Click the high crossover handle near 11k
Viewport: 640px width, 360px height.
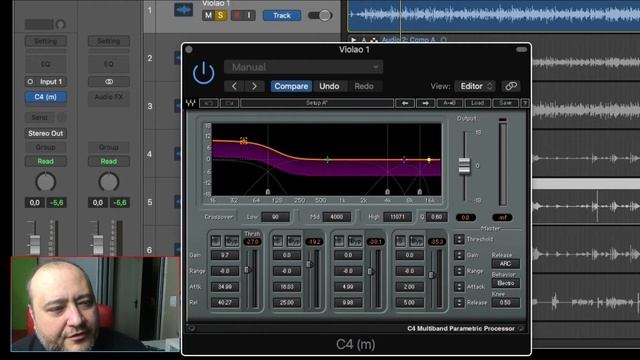coord(420,191)
